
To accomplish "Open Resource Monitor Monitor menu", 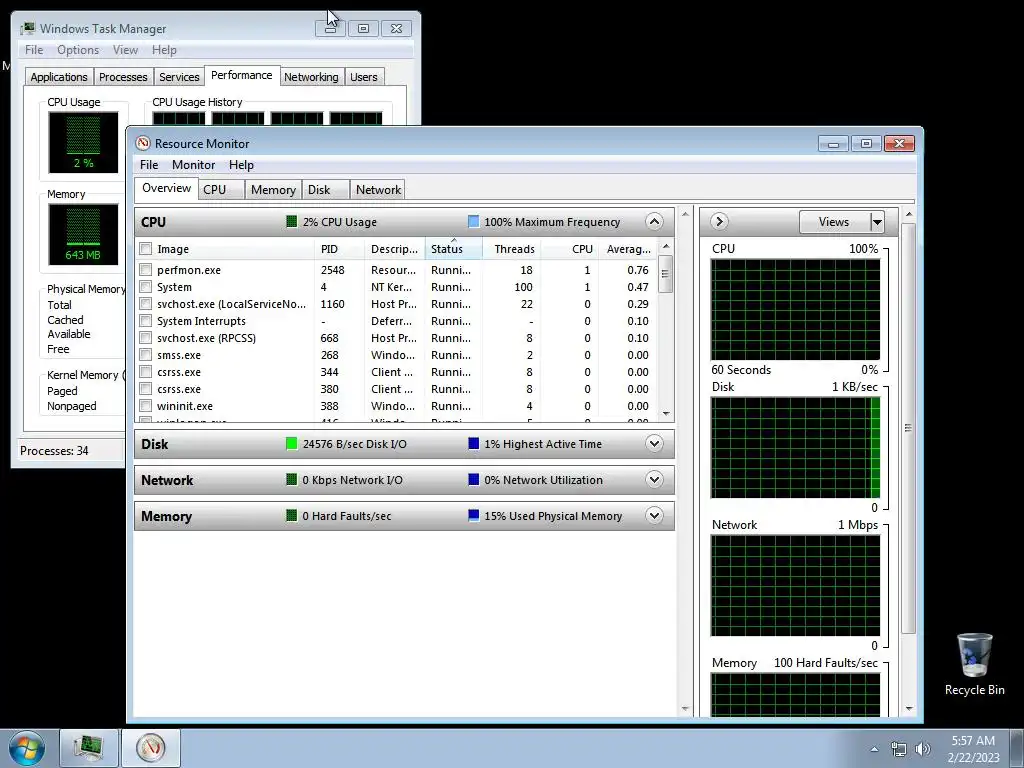I will pyautogui.click(x=193, y=165).
